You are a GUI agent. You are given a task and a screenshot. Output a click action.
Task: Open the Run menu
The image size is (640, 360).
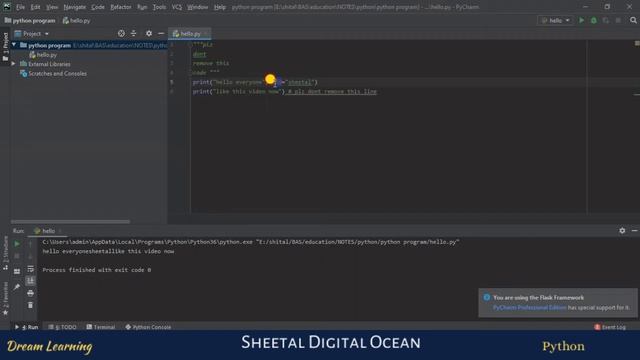[142, 7]
